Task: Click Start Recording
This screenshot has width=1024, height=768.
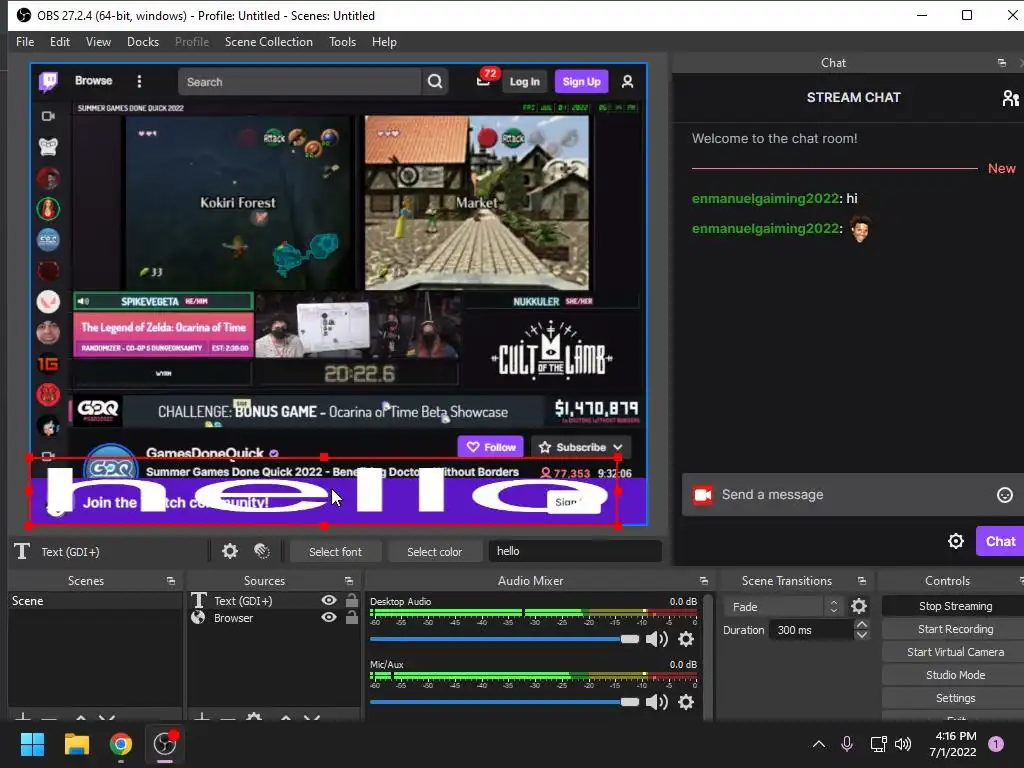Action: [955, 629]
